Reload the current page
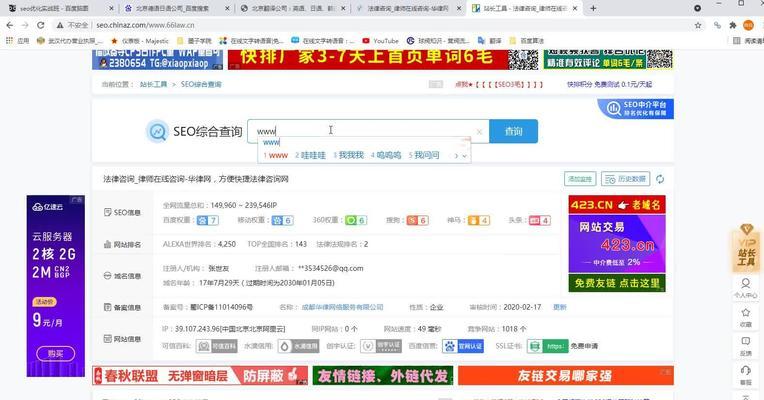This screenshot has width=764, height=400. pos(40,25)
